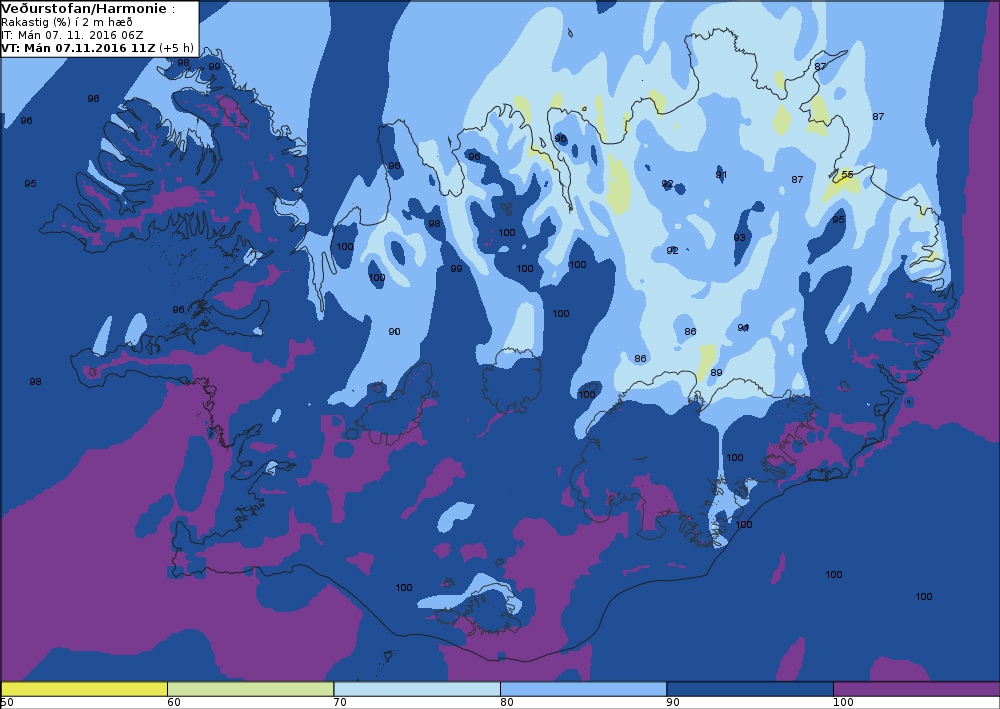The image size is (1000, 709).
Task: Click the "95" value just below the "55" label
Action: (838, 219)
